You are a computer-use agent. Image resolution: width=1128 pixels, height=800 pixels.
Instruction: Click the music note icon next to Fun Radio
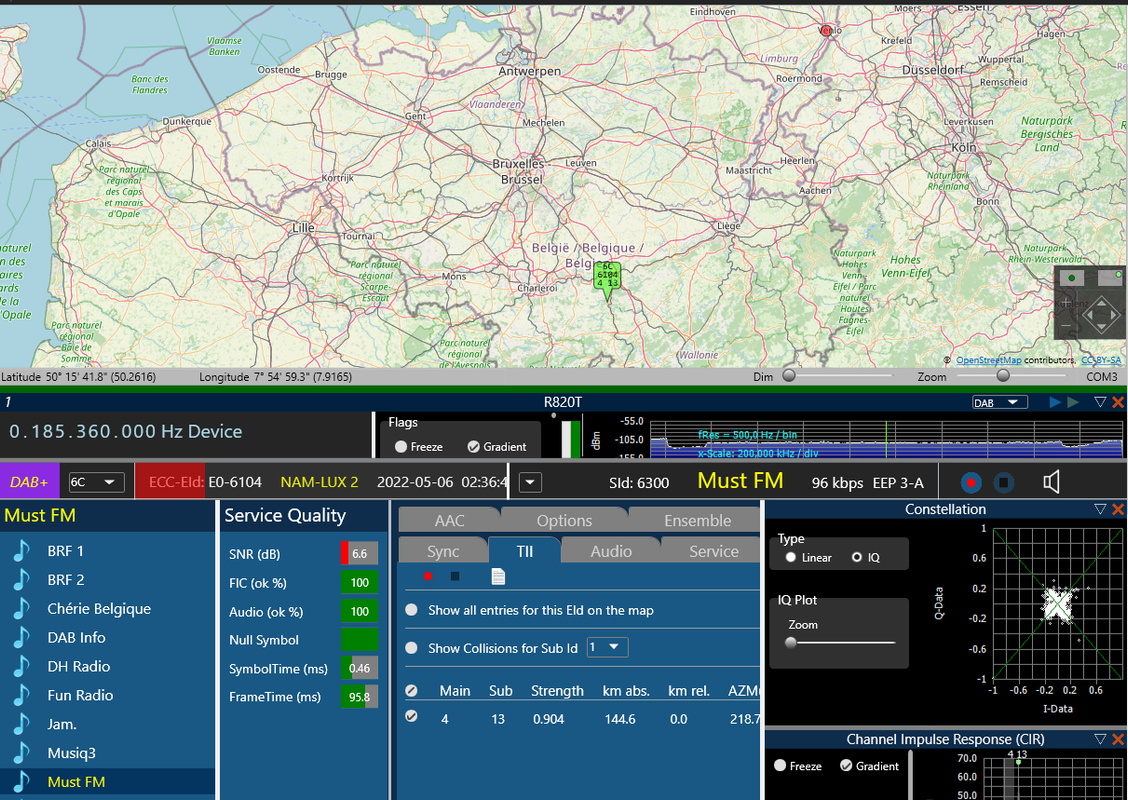(22, 695)
